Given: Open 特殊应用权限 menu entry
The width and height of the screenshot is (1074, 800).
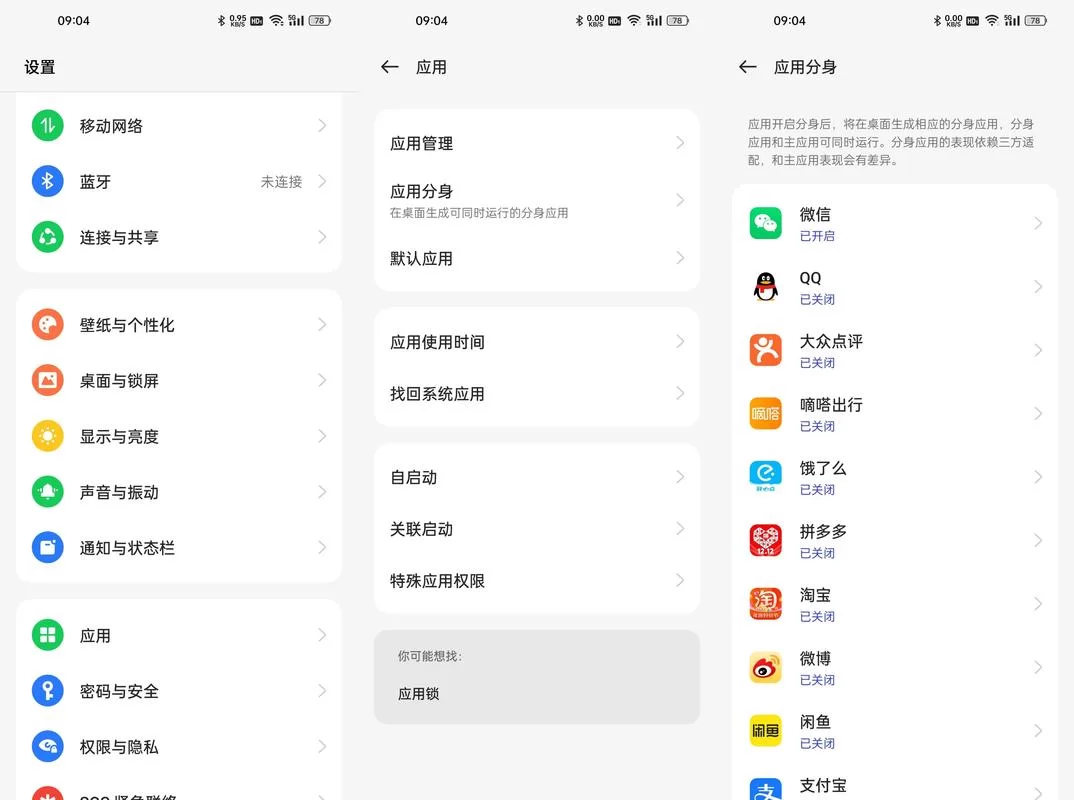Looking at the screenshot, I should (537, 581).
